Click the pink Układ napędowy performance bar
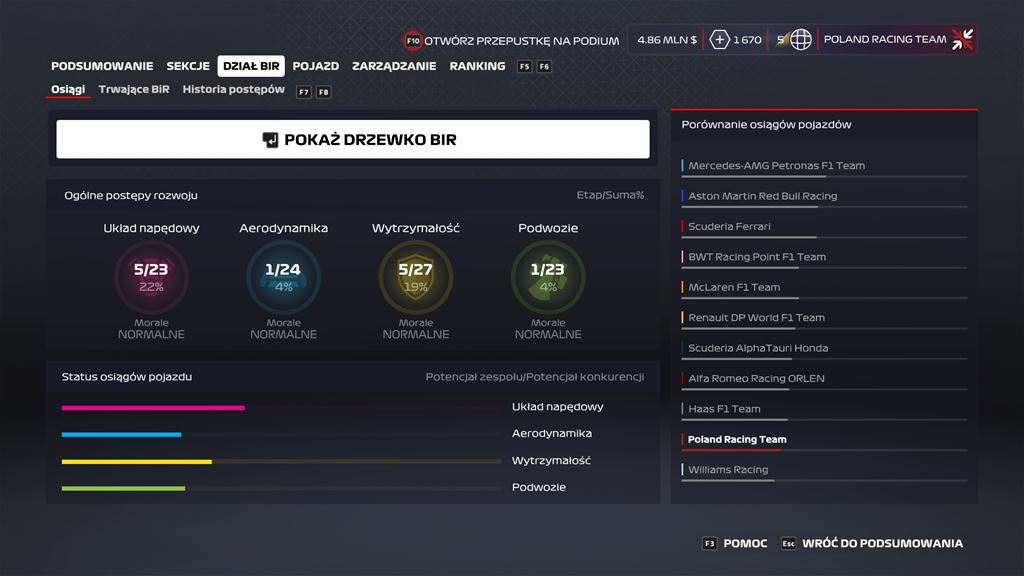The height and width of the screenshot is (576, 1024). [153, 408]
